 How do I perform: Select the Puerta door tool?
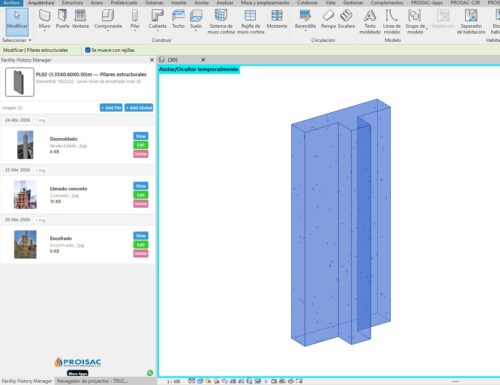click(x=62, y=19)
